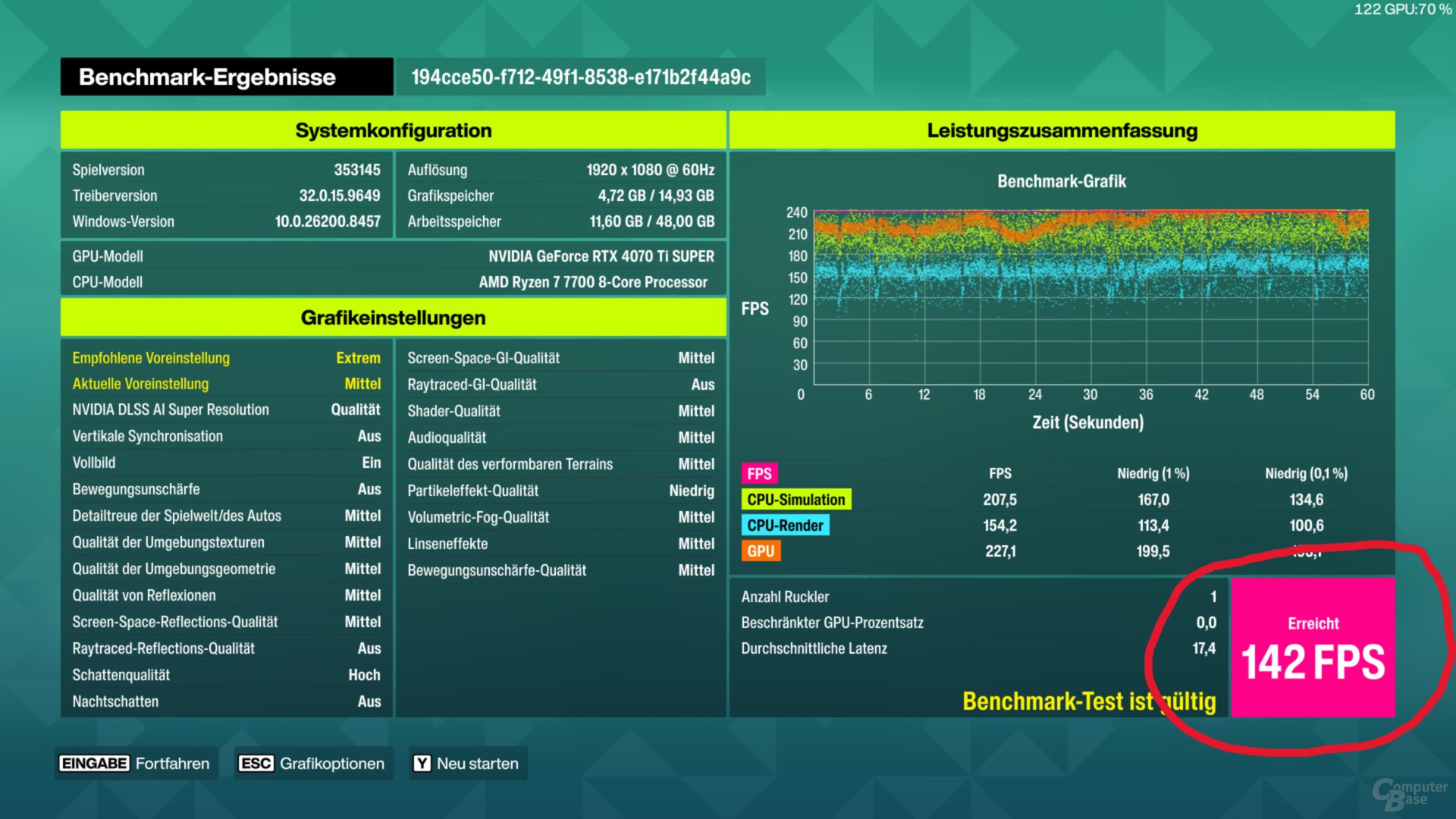1456x819 pixels.
Task: Click the Qualität der Umgebungsgeometrie row
Action: tap(226, 569)
